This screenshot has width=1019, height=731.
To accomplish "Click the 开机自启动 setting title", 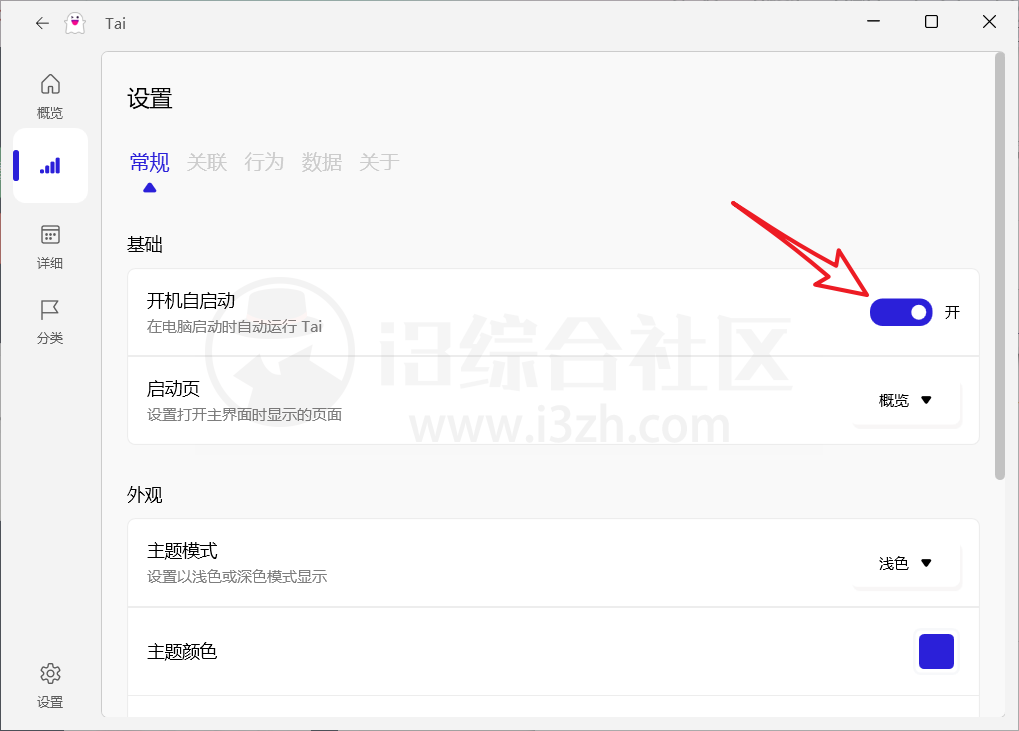I will click(x=191, y=301).
